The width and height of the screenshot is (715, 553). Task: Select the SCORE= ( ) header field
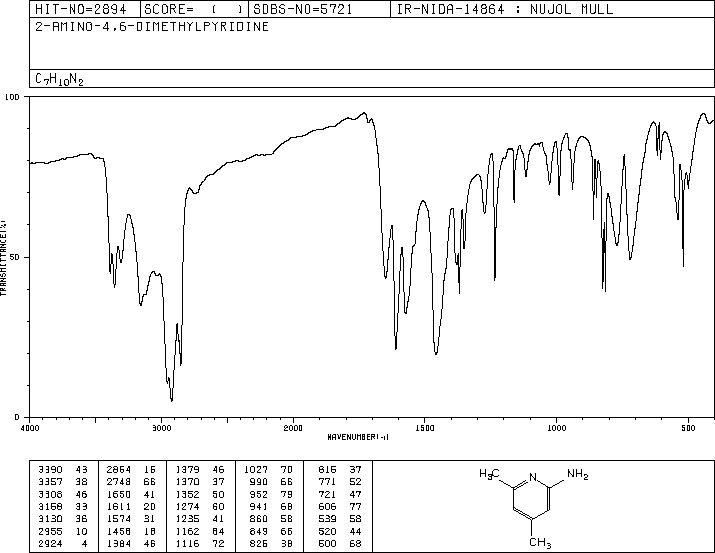(194, 9)
